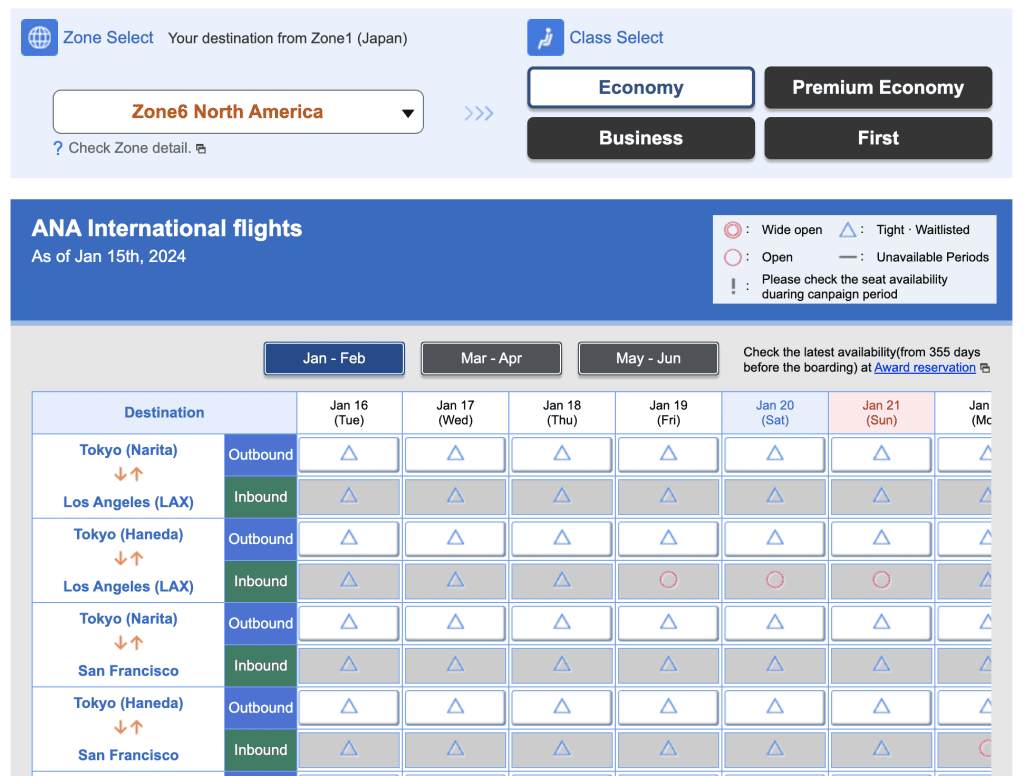Click Tokyo (Narita) text above Los Angeles (LAX)
The width and height of the screenshot is (1024, 776).
(x=129, y=450)
